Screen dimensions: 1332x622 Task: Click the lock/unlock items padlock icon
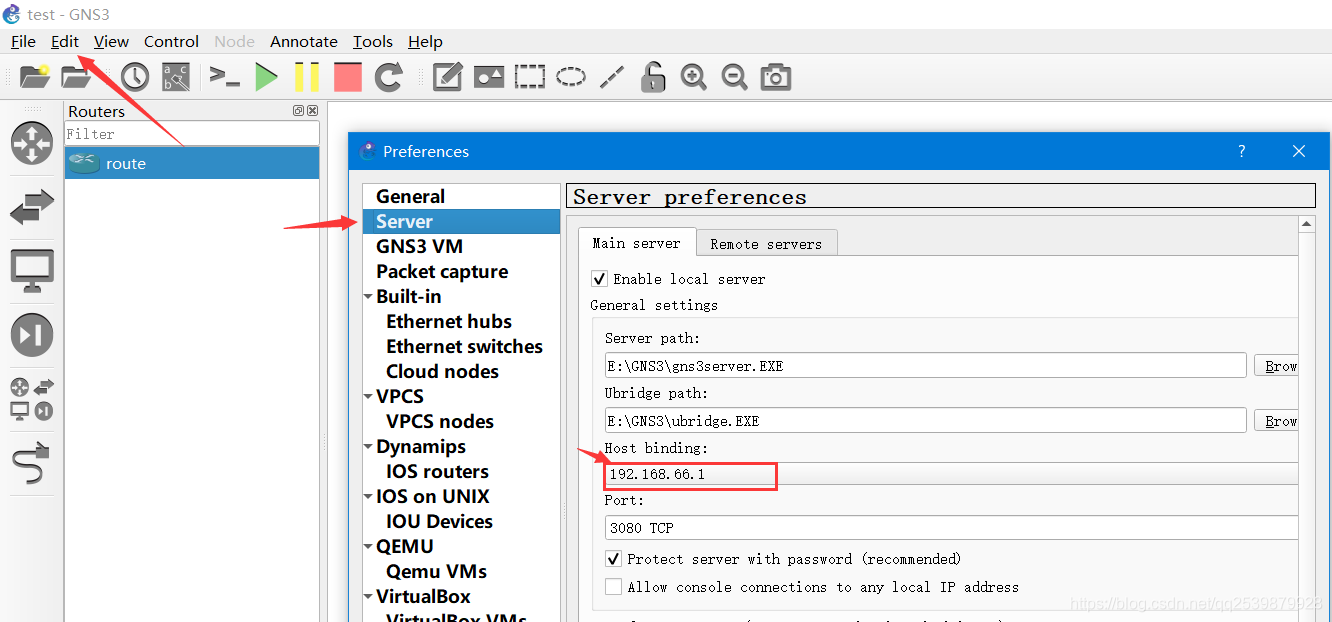(x=653, y=77)
